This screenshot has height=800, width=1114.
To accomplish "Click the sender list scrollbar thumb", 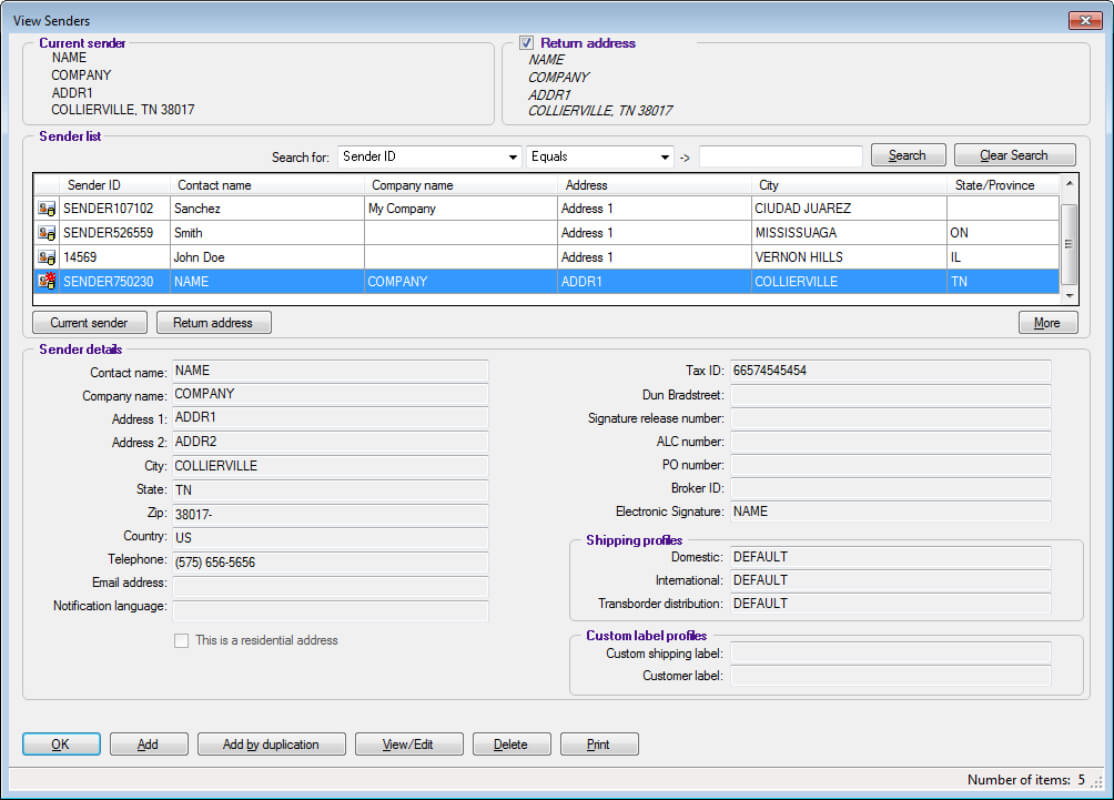I will point(1069,244).
